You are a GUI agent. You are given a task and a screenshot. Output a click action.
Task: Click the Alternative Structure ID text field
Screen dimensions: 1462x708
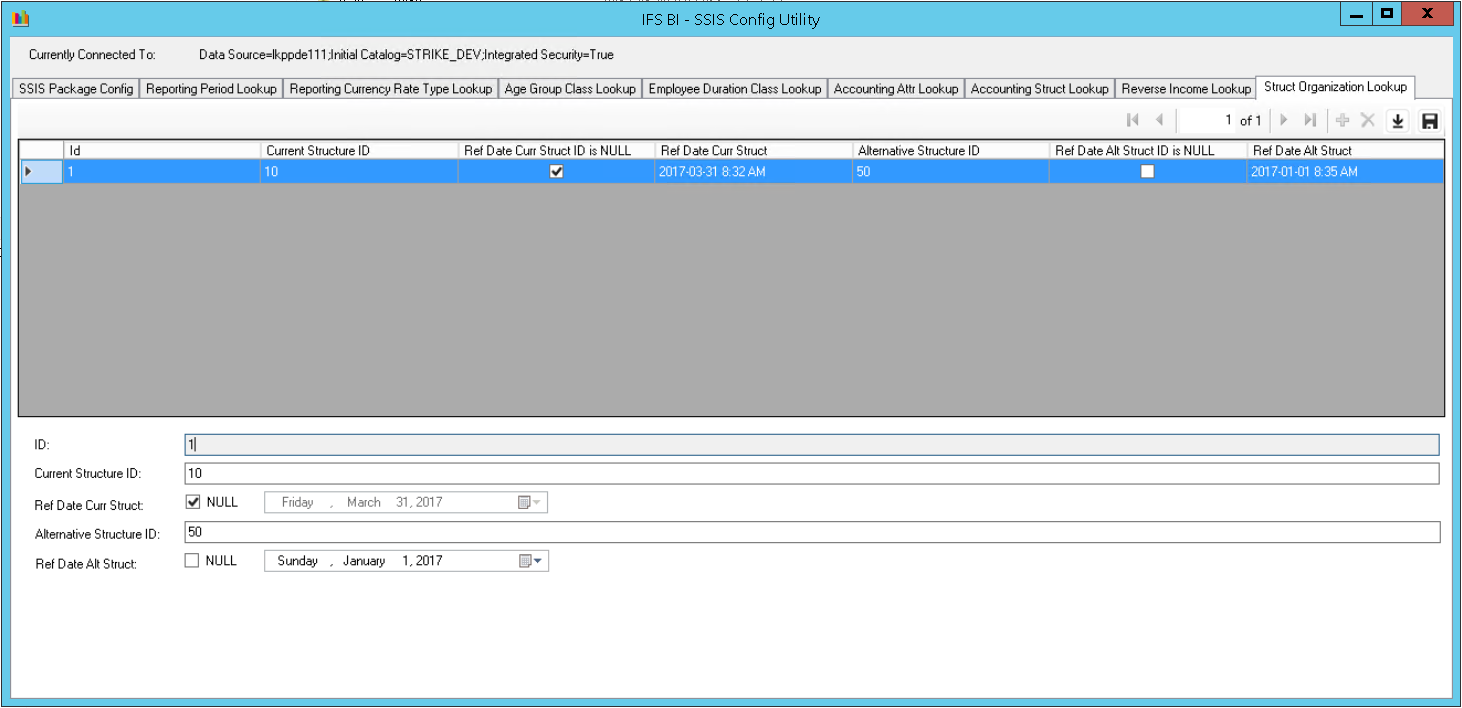click(811, 532)
